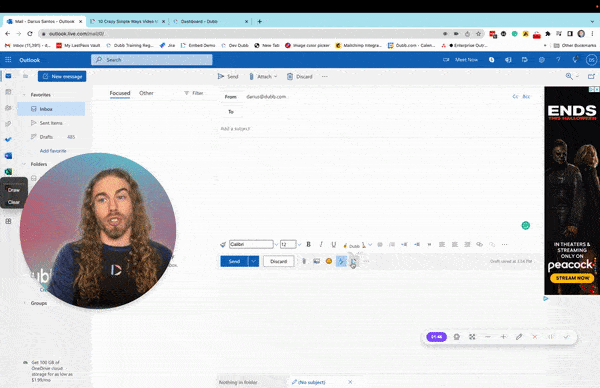Click the Dubb add-in icon under cursor
The image size is (600, 388).
coord(353,262)
